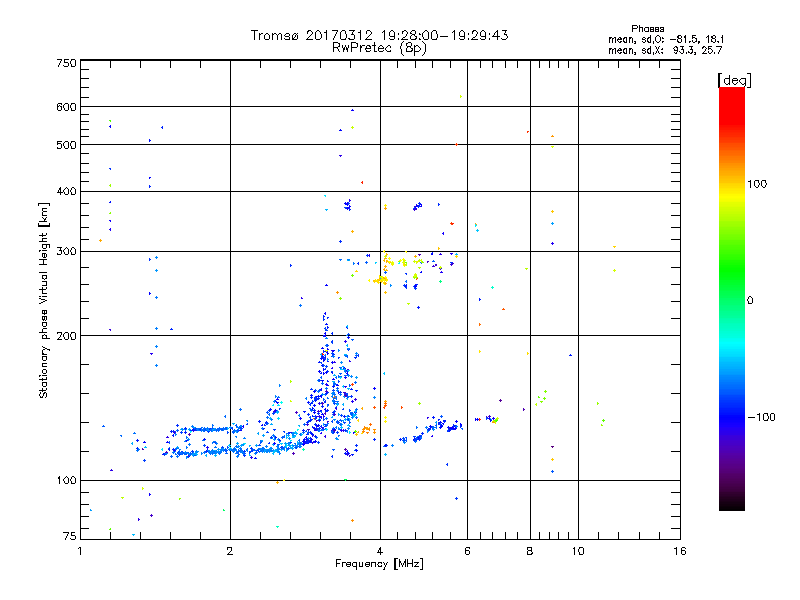800x600 pixels.
Task: Click the 'mean, sd,X: 93.3, 25.7' statistic
Action: click(665, 50)
